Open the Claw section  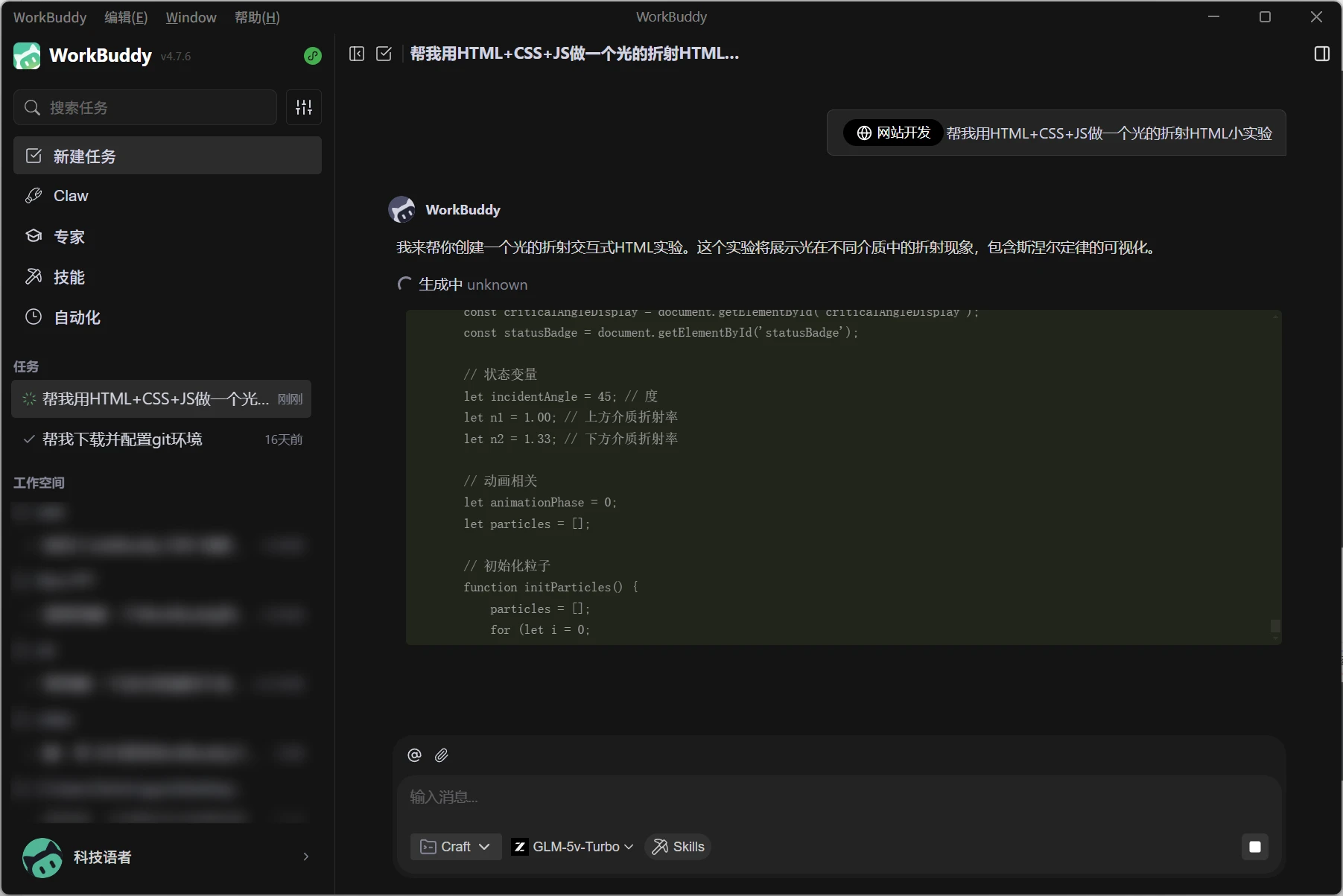pyautogui.click(x=71, y=196)
